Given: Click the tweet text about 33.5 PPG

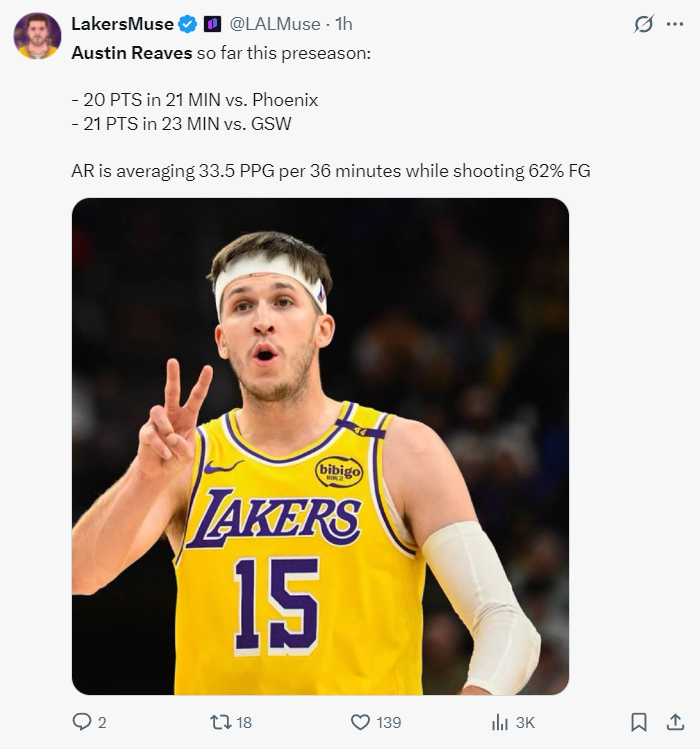Looking at the screenshot, I should (x=330, y=171).
